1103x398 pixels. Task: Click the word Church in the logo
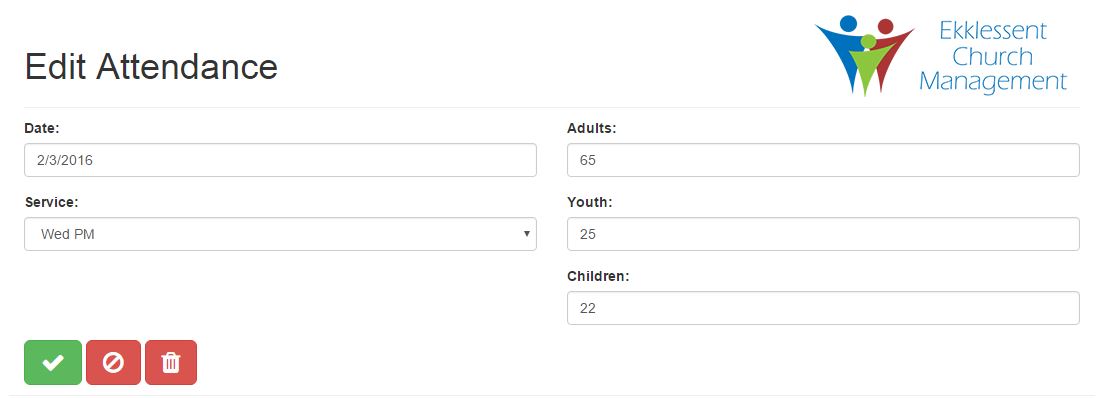coord(993,56)
